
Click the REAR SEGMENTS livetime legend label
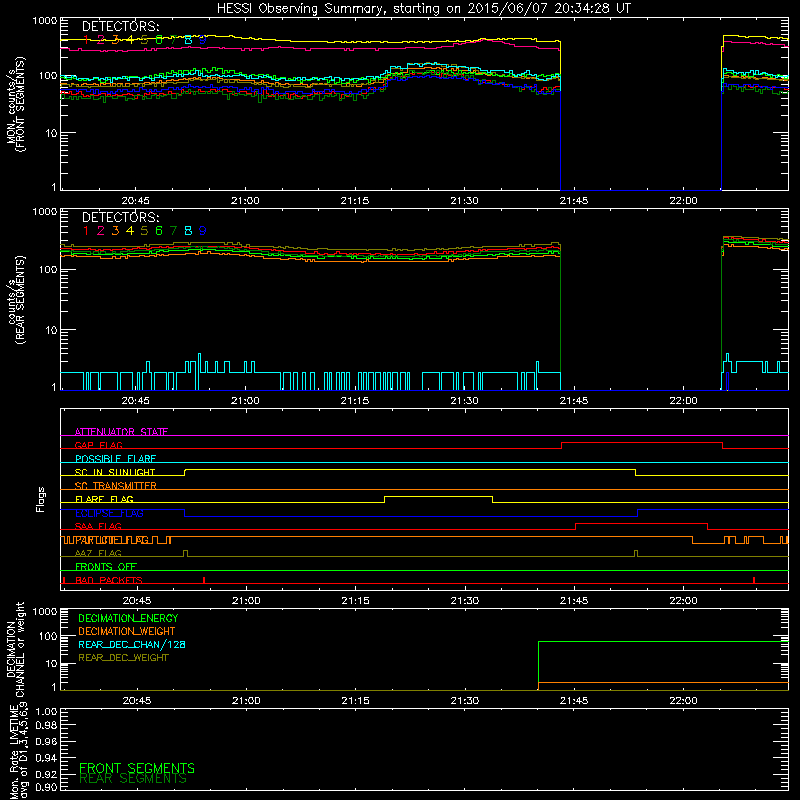click(x=133, y=779)
